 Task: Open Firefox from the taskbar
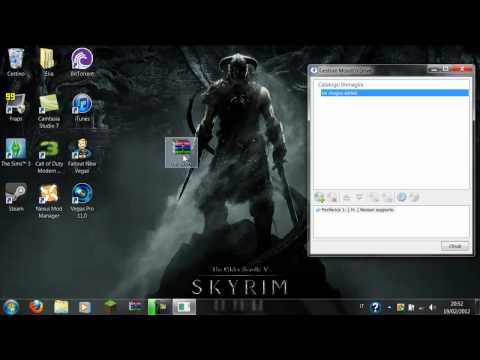(36, 307)
